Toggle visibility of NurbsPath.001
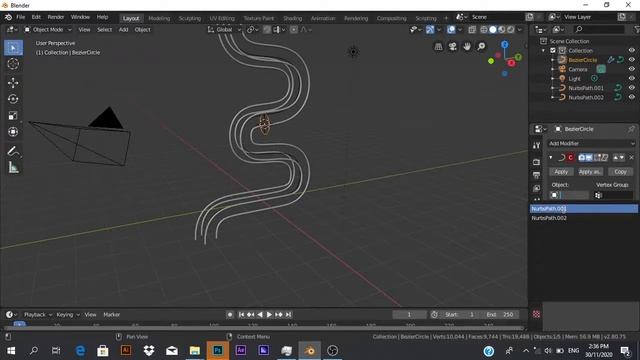Viewport: 640px width, 360px height. (x=631, y=88)
